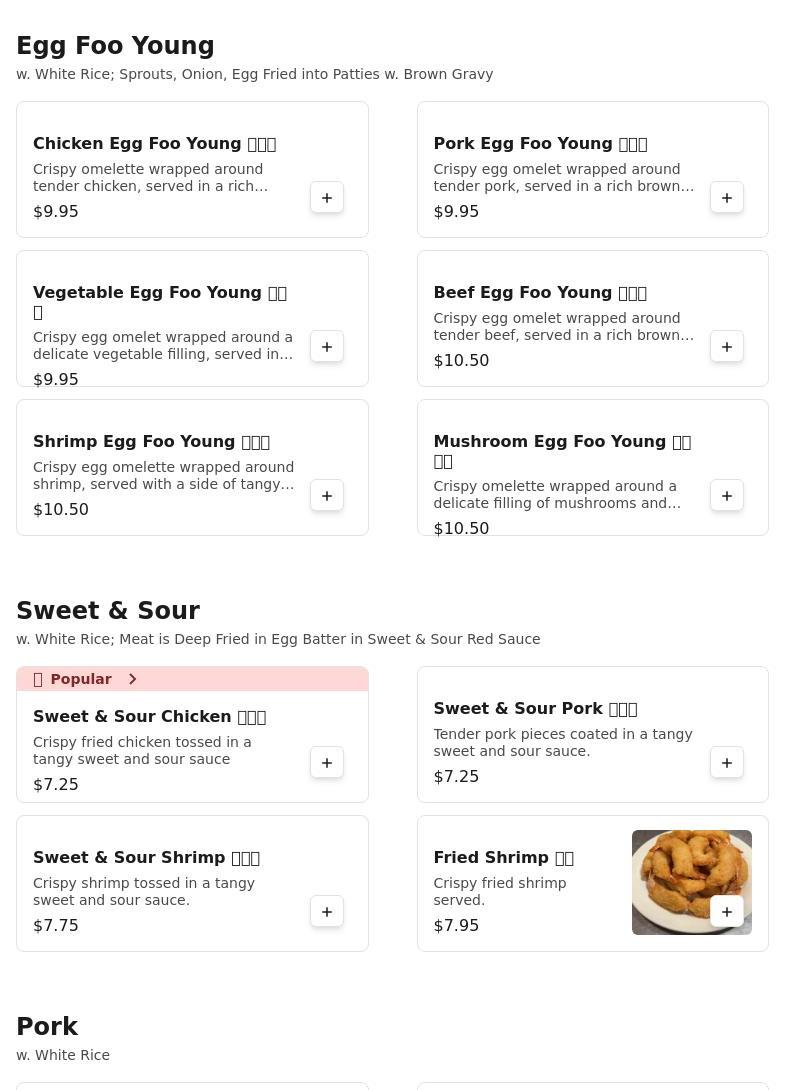Click the Egg Foo Young section heading
This screenshot has height=1090, width=785.
point(115,46)
